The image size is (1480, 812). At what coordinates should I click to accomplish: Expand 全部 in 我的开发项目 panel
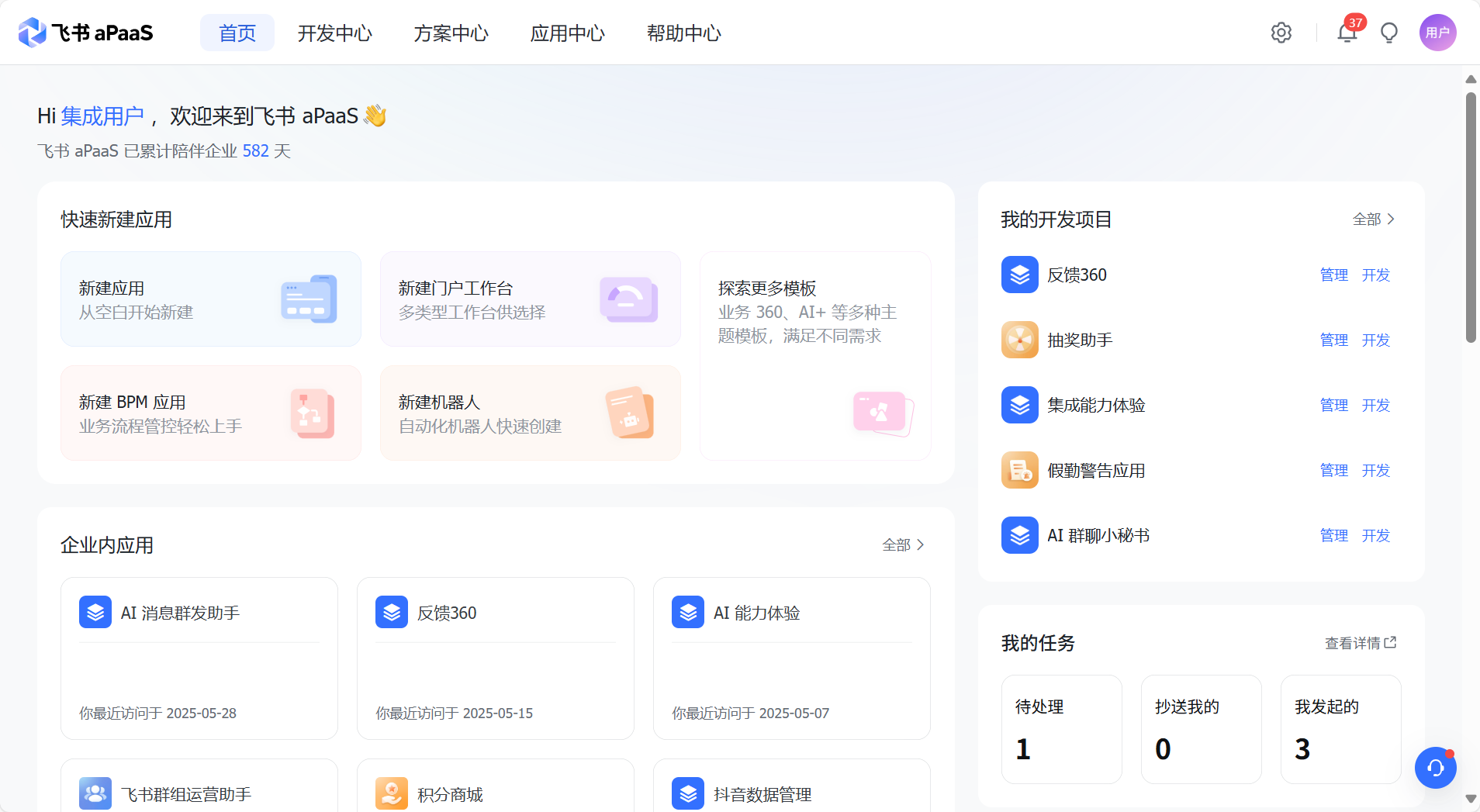[x=1373, y=219]
